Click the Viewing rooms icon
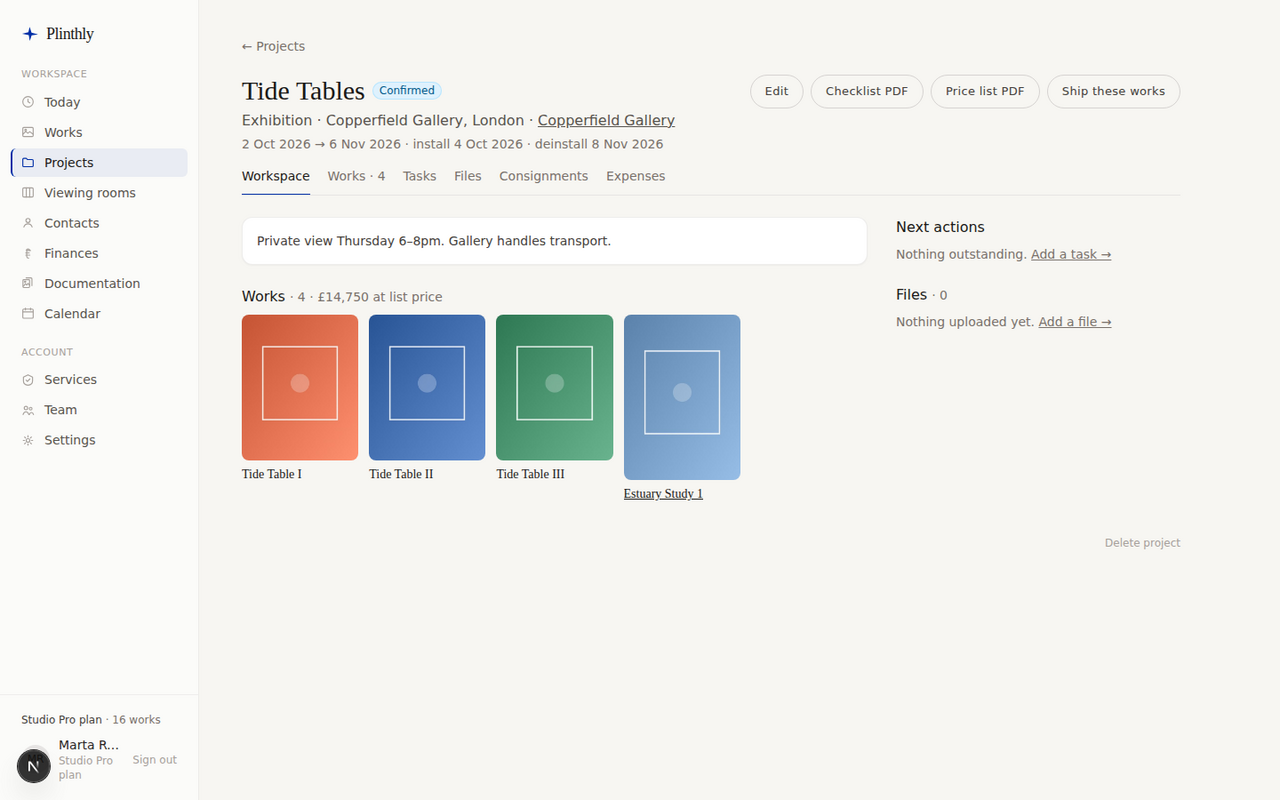 coord(28,193)
